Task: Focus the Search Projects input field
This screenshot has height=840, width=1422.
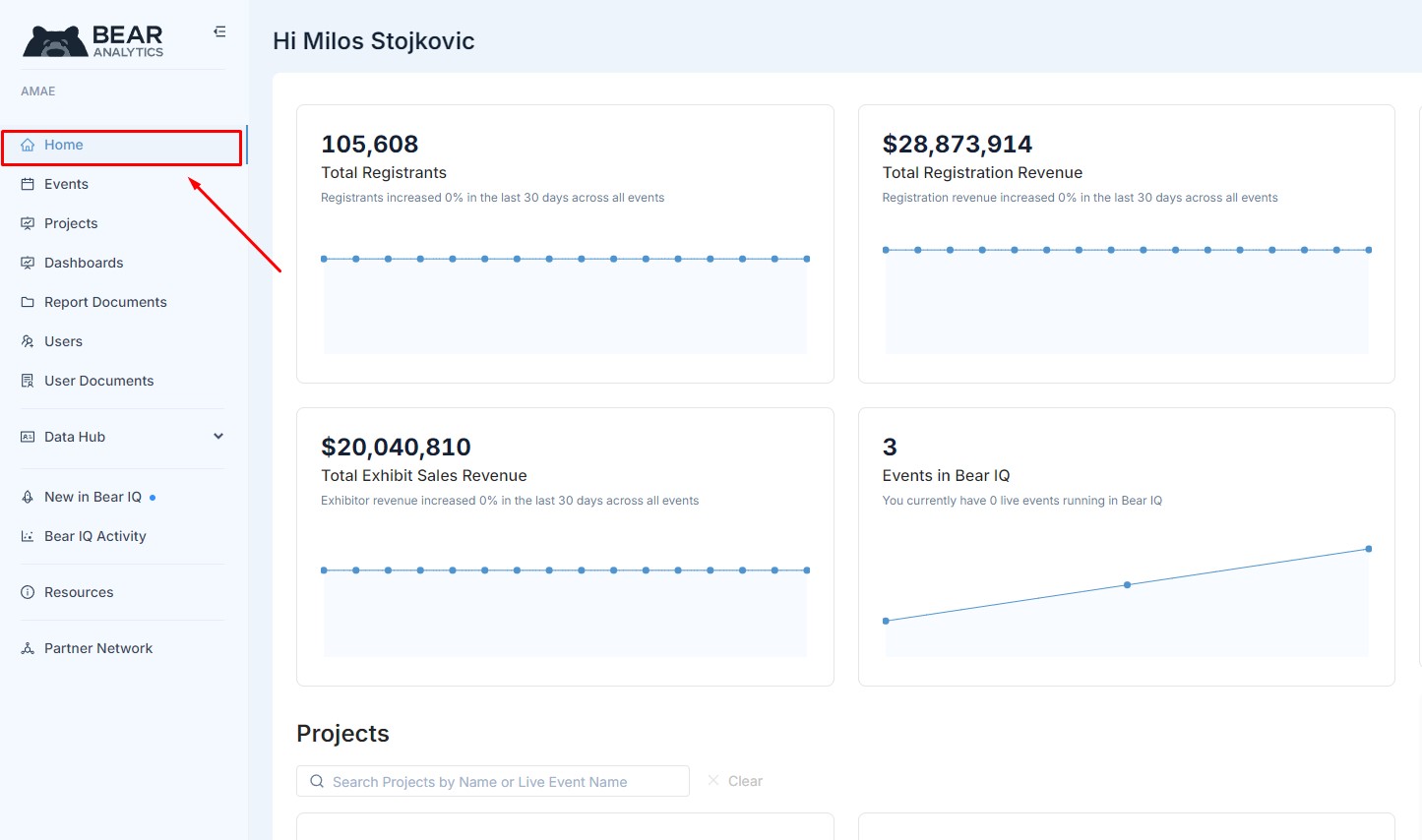Action: point(502,782)
